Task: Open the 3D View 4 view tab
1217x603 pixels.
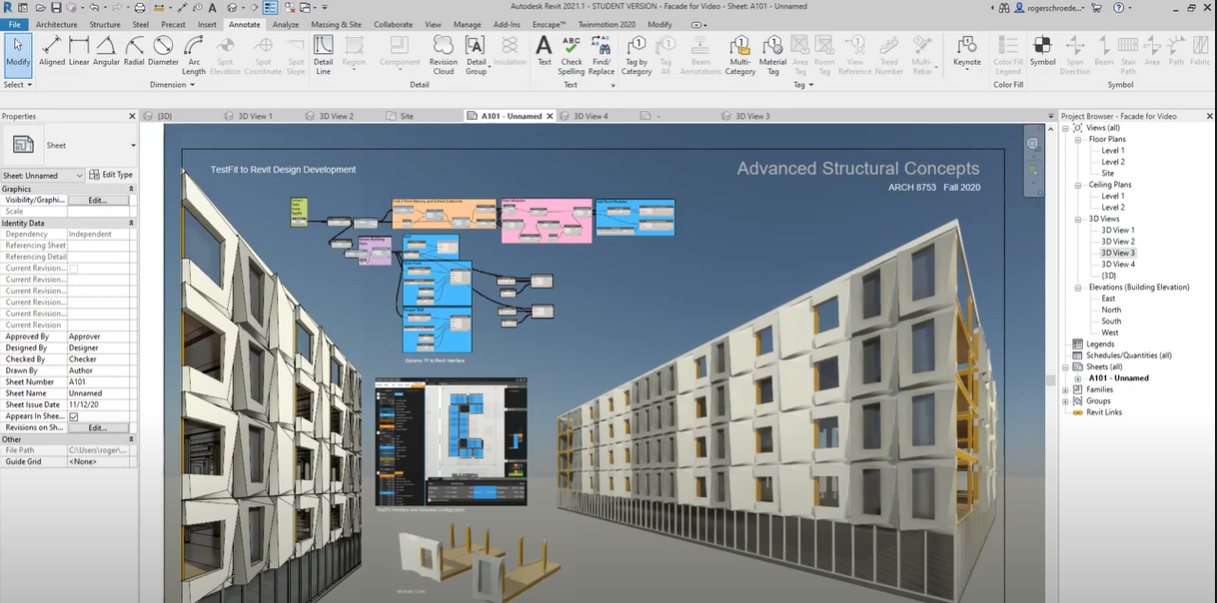Action: click(x=590, y=116)
